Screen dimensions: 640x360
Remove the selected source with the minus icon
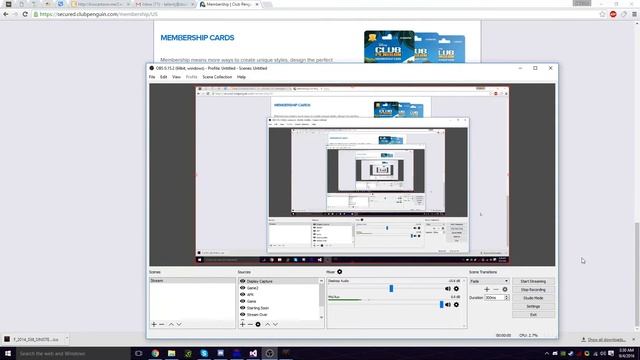250,324
